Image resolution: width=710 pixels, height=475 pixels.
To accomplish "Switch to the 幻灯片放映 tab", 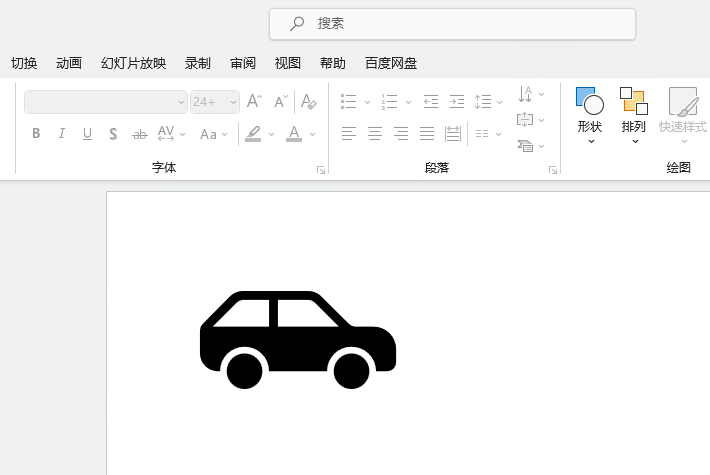I will [134, 63].
